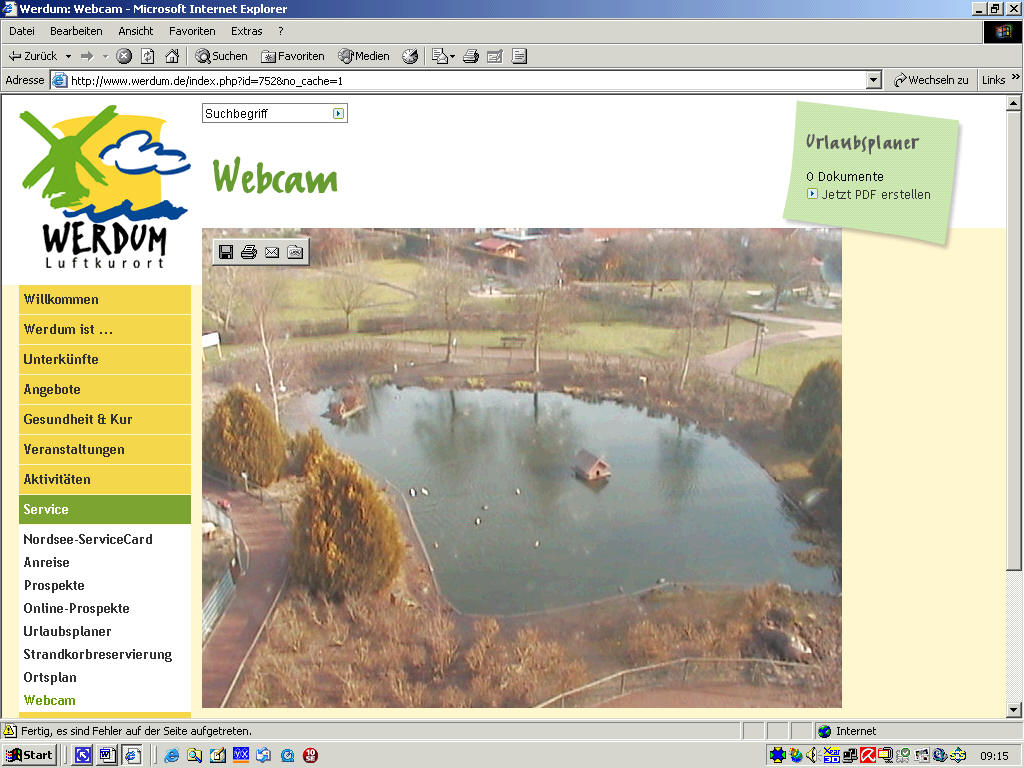Click the edit page icon in the browser toolbar
Viewport: 1024px width, 768px height.
pos(495,56)
